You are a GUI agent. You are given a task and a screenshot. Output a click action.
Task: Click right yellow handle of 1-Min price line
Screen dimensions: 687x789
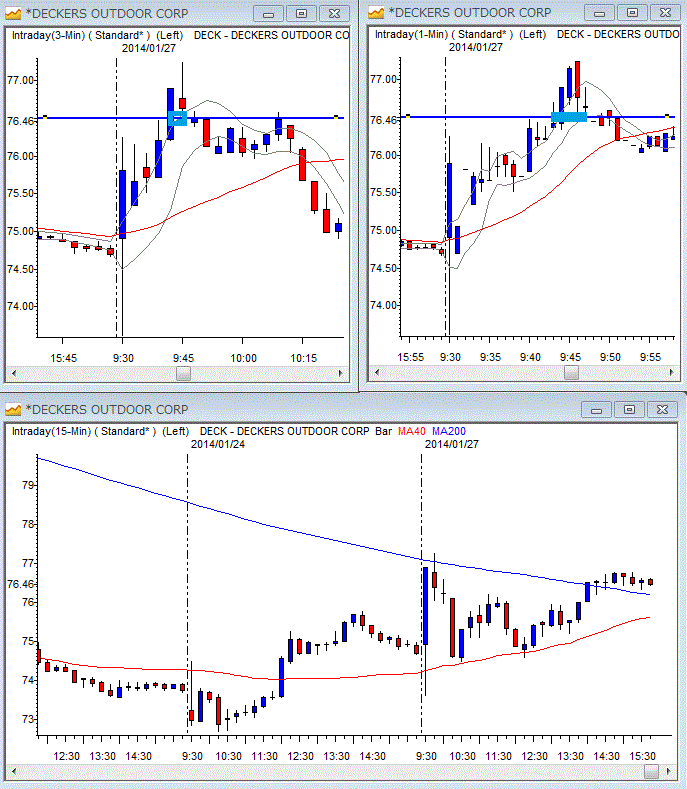coord(667,116)
